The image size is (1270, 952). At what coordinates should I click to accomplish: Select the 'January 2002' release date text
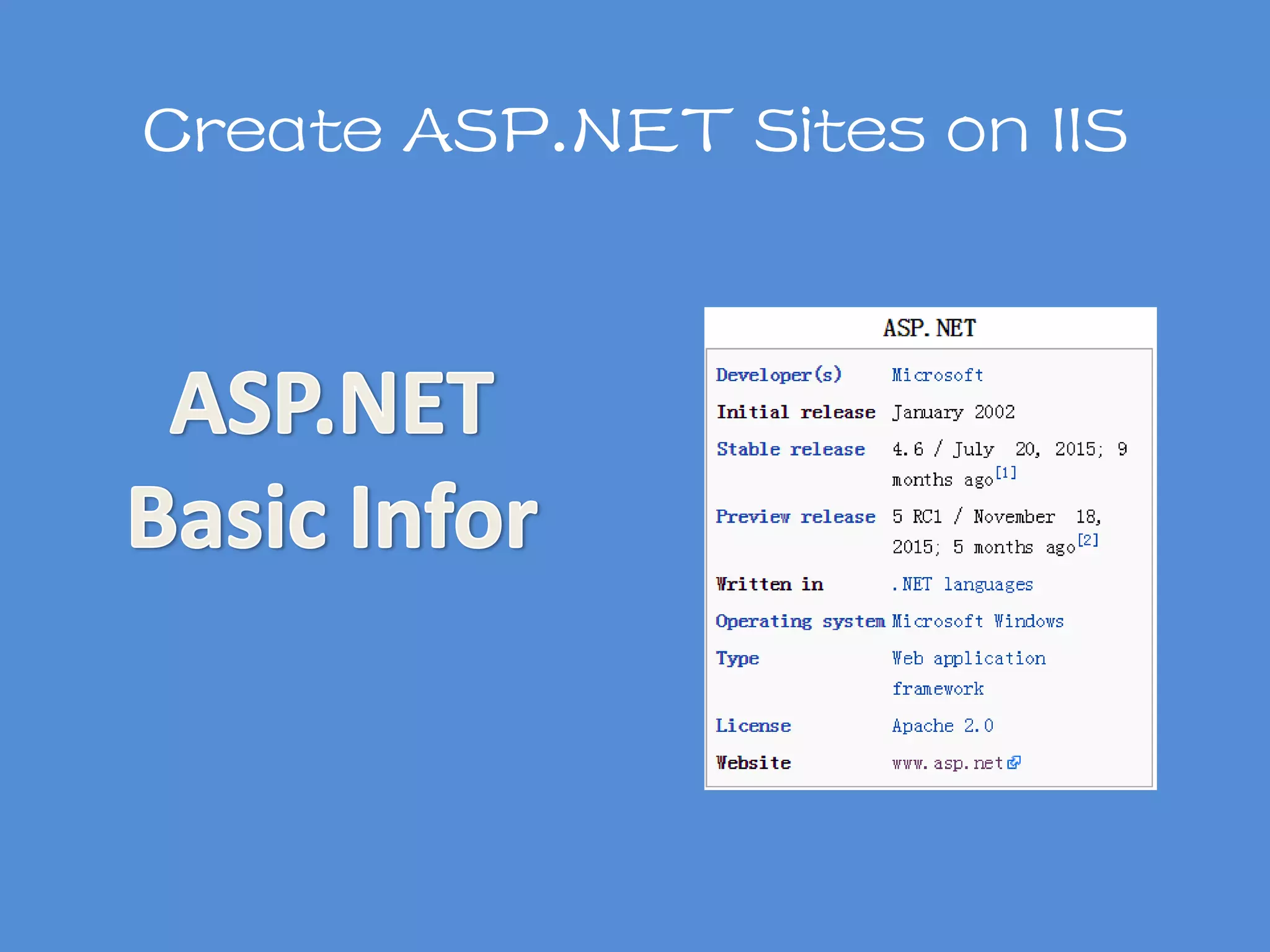pyautogui.click(x=953, y=412)
